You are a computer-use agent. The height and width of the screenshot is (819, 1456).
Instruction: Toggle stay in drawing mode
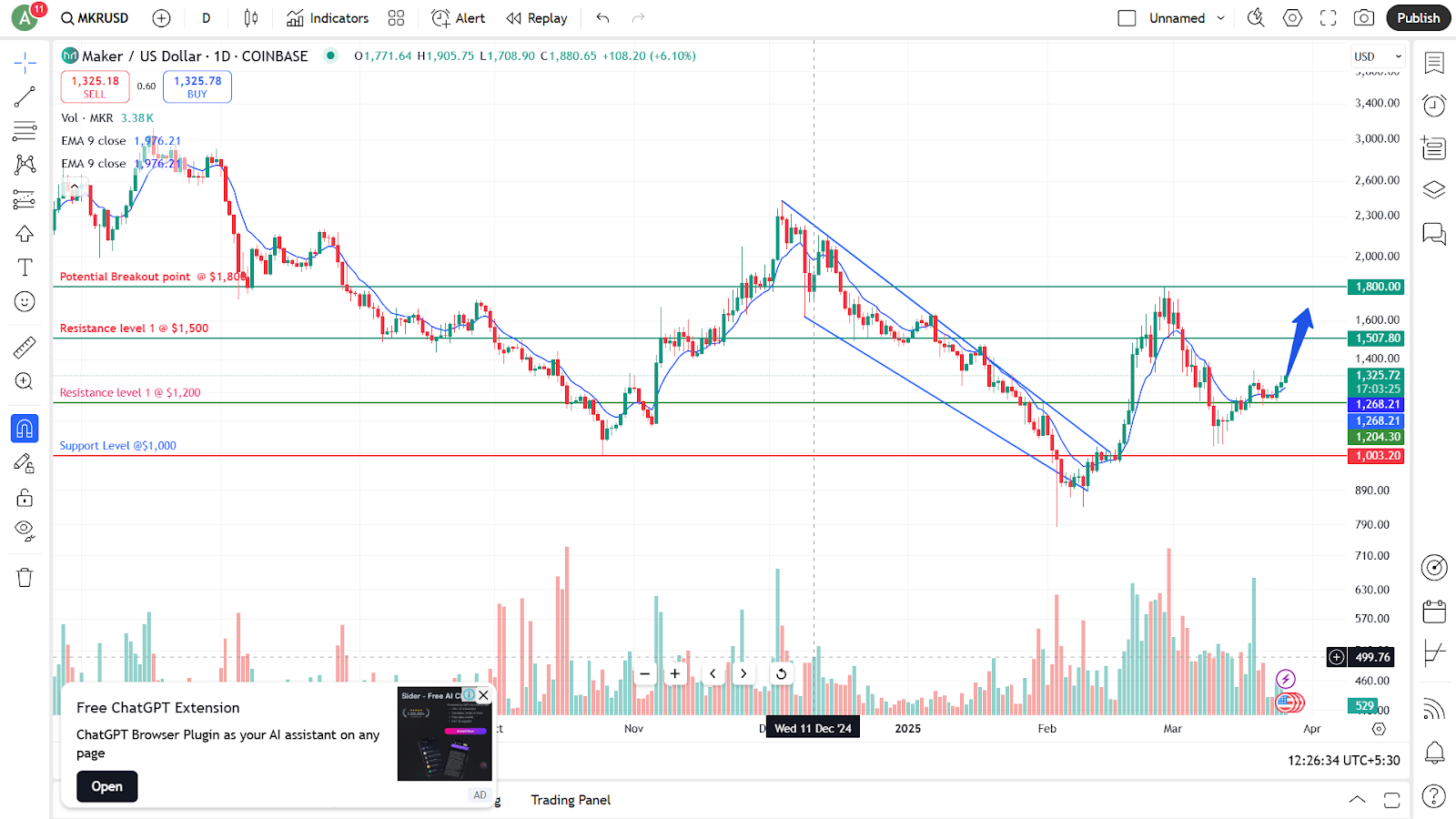tap(25, 463)
